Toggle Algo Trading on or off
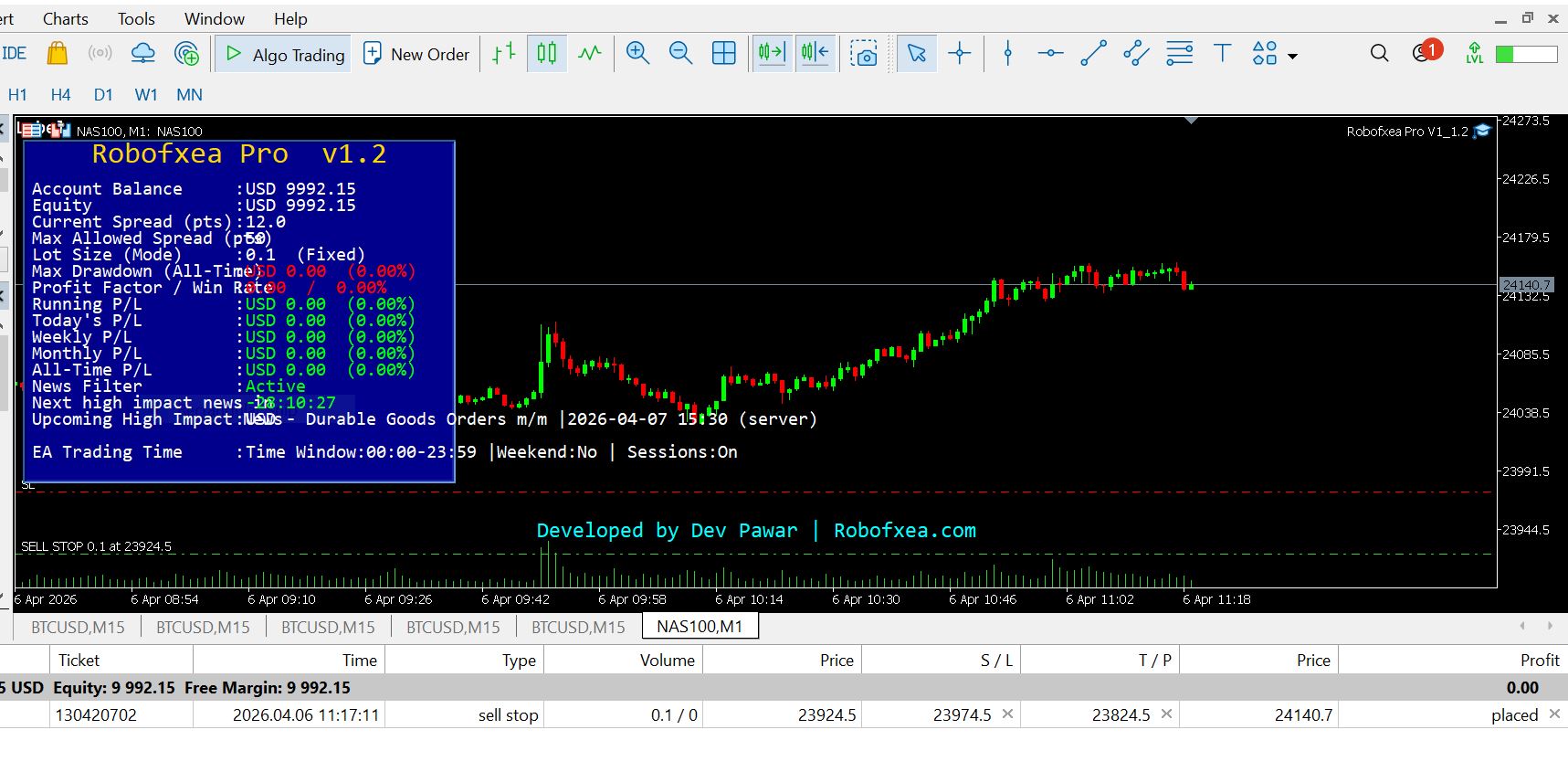The height and width of the screenshot is (772, 1568). [285, 55]
